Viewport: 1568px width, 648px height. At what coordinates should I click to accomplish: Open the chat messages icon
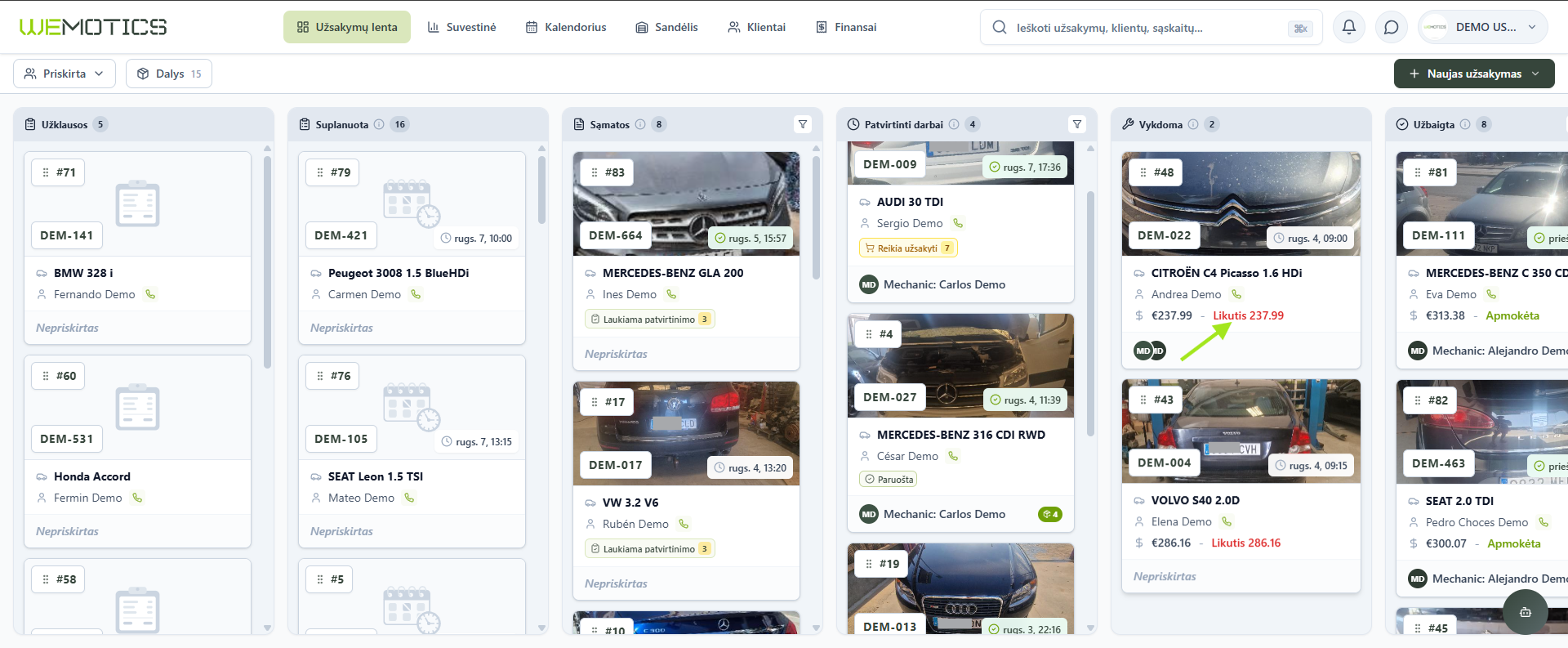pos(1392,27)
